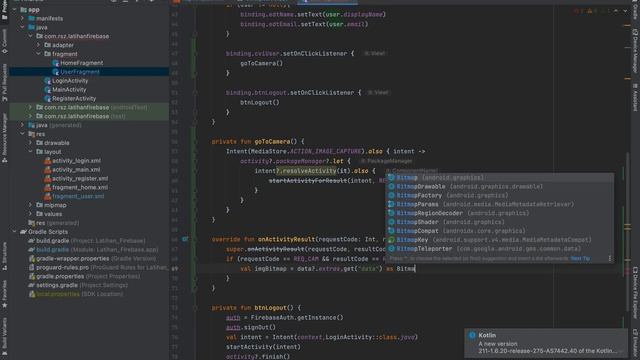Viewport: 640px width, 360px height.
Task: Open the Favorites tool window tab
Action: [x=4, y=294]
